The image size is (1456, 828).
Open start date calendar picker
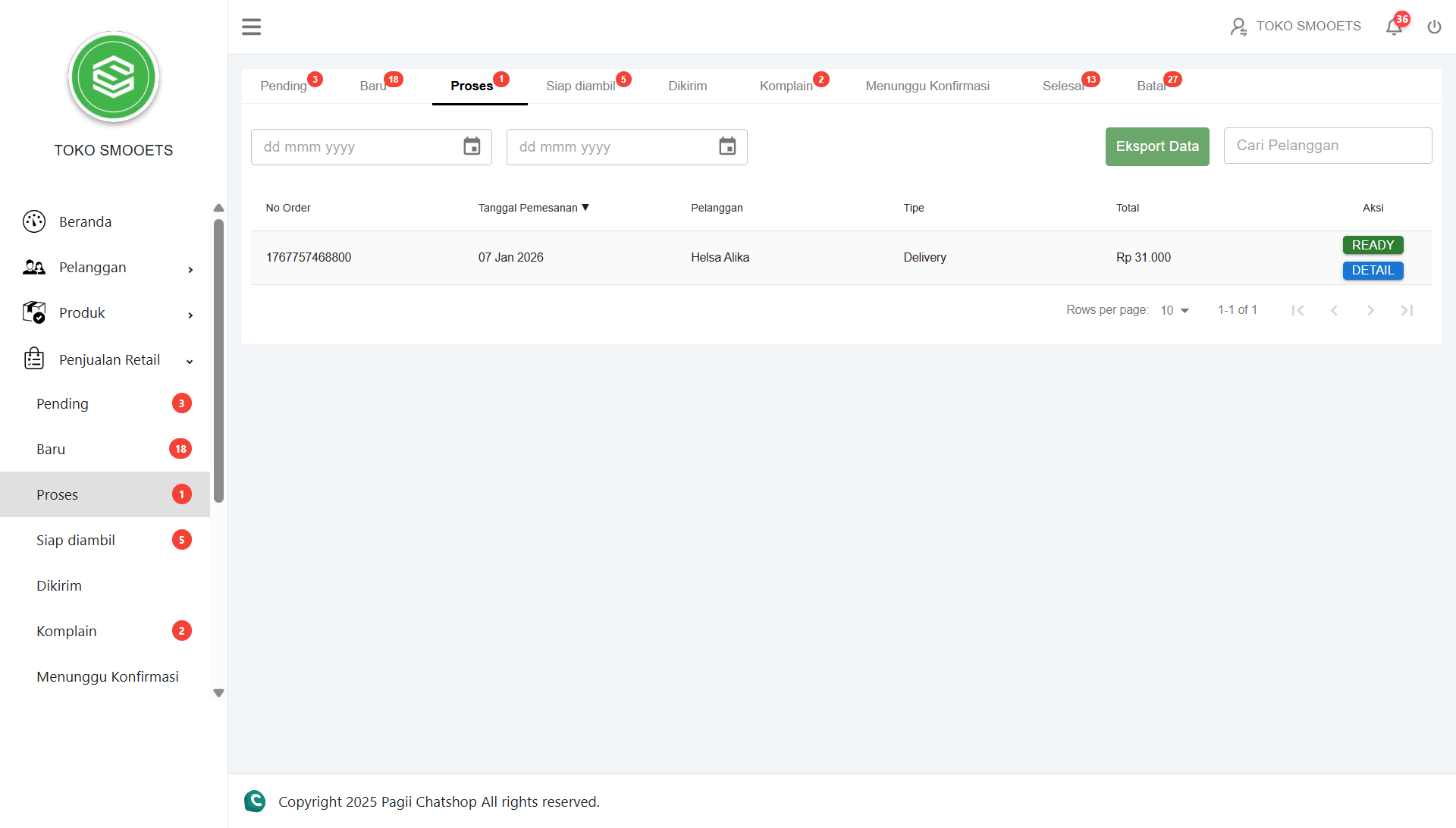[472, 146]
